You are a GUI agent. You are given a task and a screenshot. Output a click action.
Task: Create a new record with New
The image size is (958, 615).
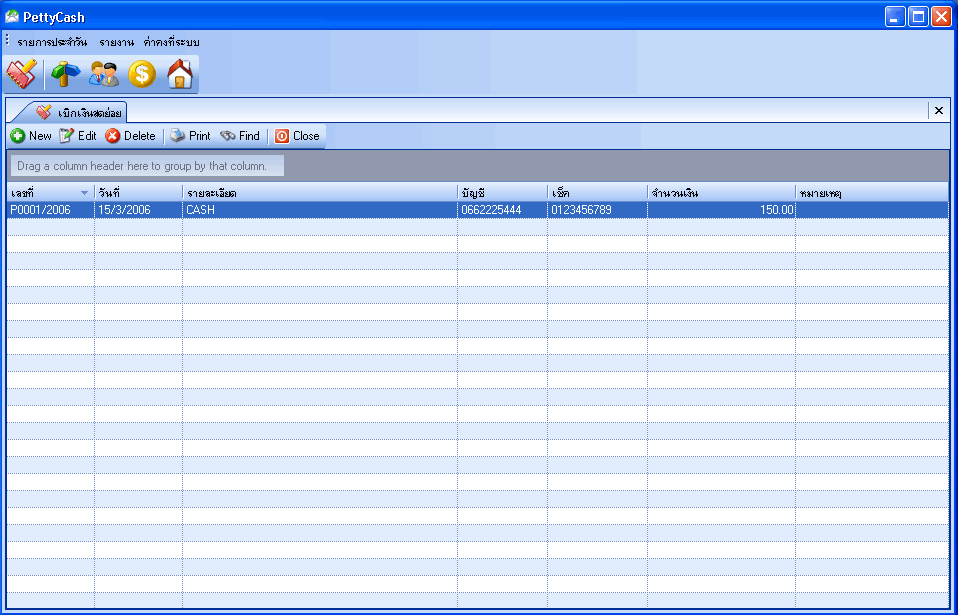[x=31, y=136]
